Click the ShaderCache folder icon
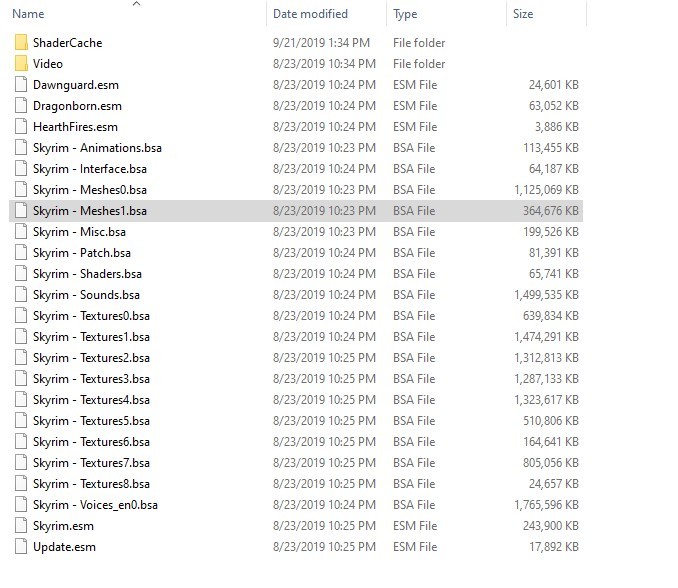678x588 pixels. pyautogui.click(x=21, y=43)
